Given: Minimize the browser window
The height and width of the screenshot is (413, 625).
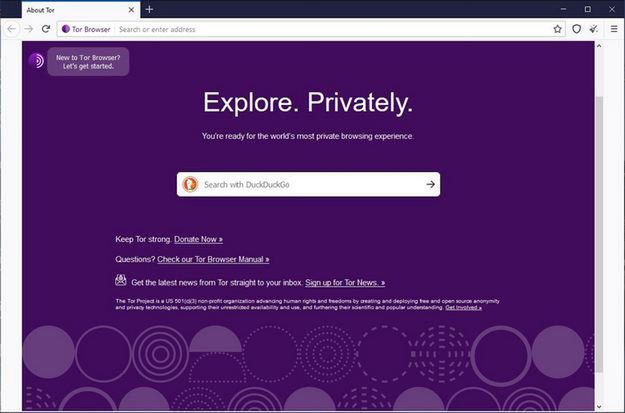Looking at the screenshot, I should coord(563,9).
